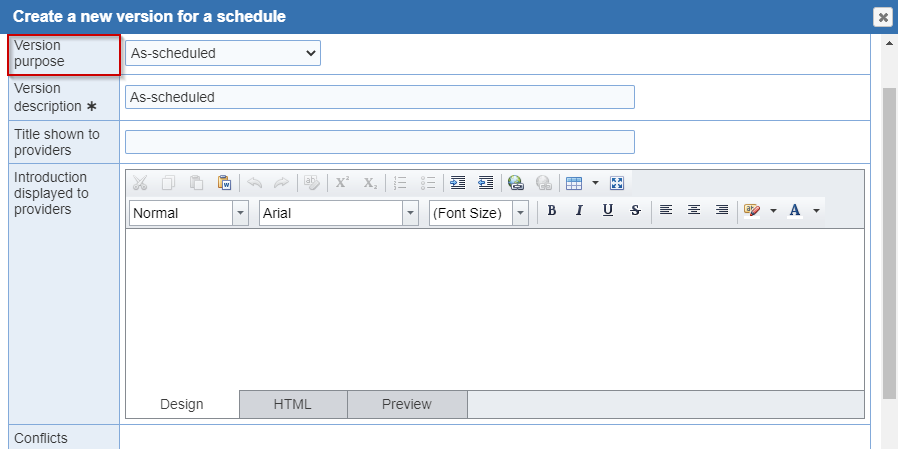Image resolution: width=898 pixels, height=449 pixels.
Task: Expand the Arial font name dropdown
Action: coord(410,213)
